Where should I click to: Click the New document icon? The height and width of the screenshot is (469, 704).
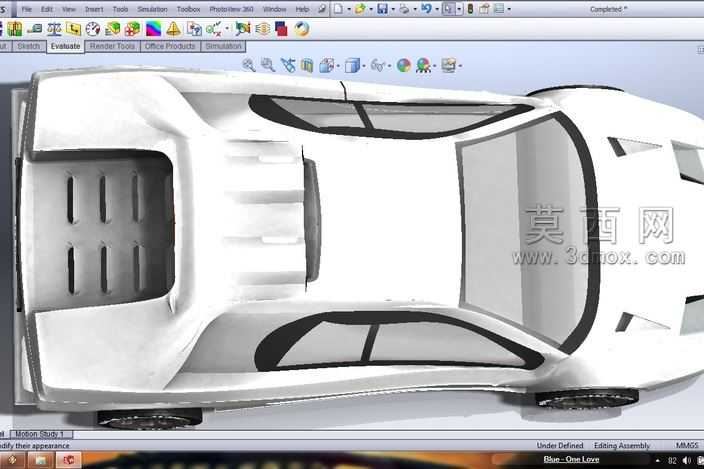[338, 9]
